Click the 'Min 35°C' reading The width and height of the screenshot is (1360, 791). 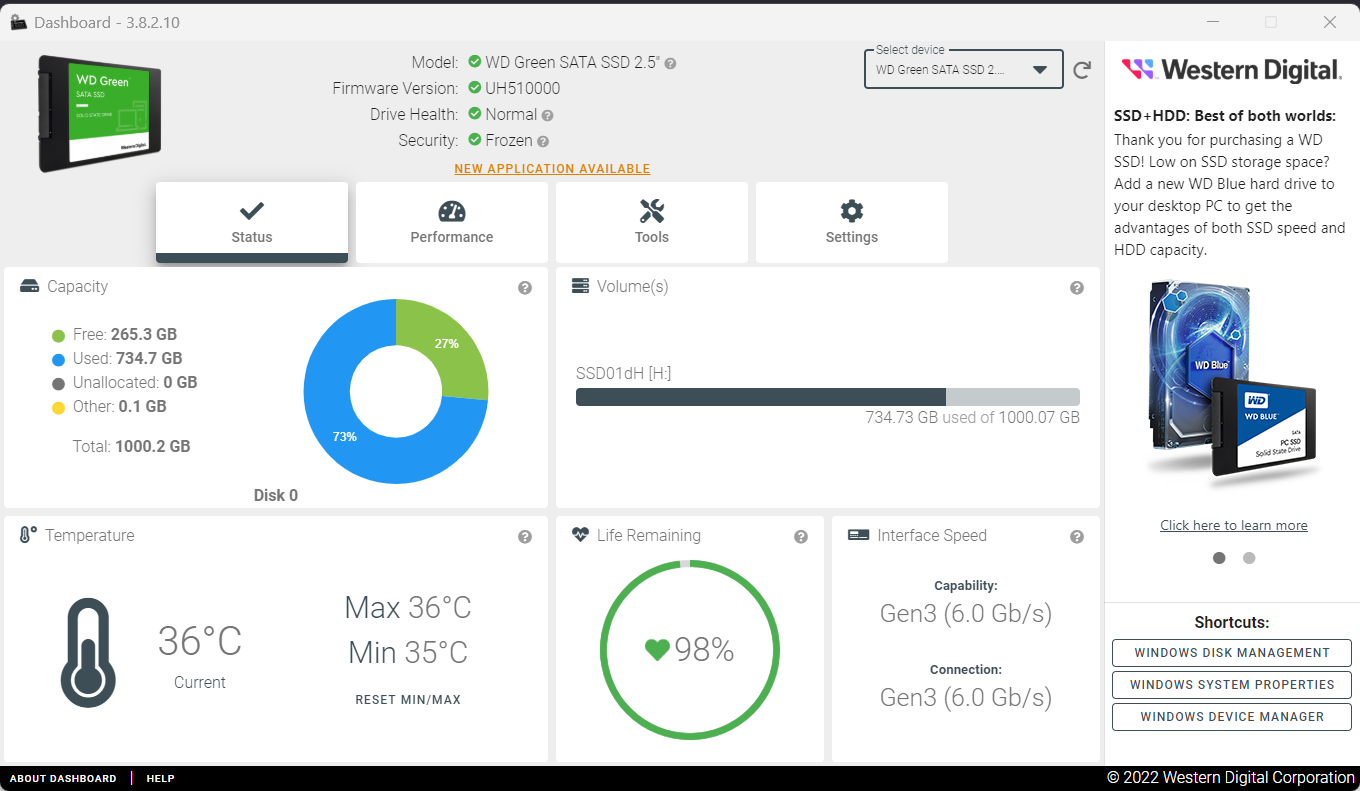[408, 652]
